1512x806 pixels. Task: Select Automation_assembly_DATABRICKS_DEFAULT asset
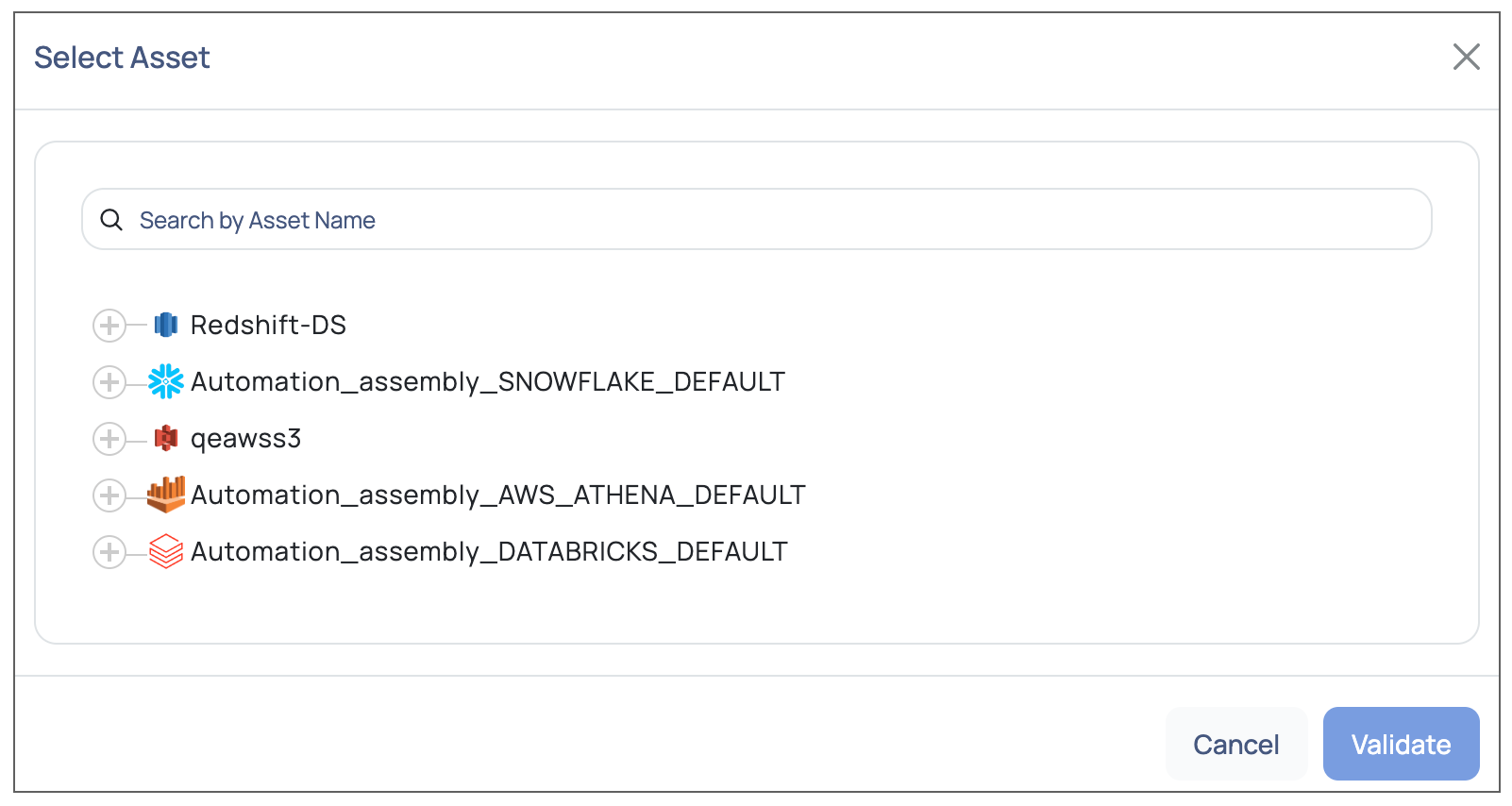[489, 551]
